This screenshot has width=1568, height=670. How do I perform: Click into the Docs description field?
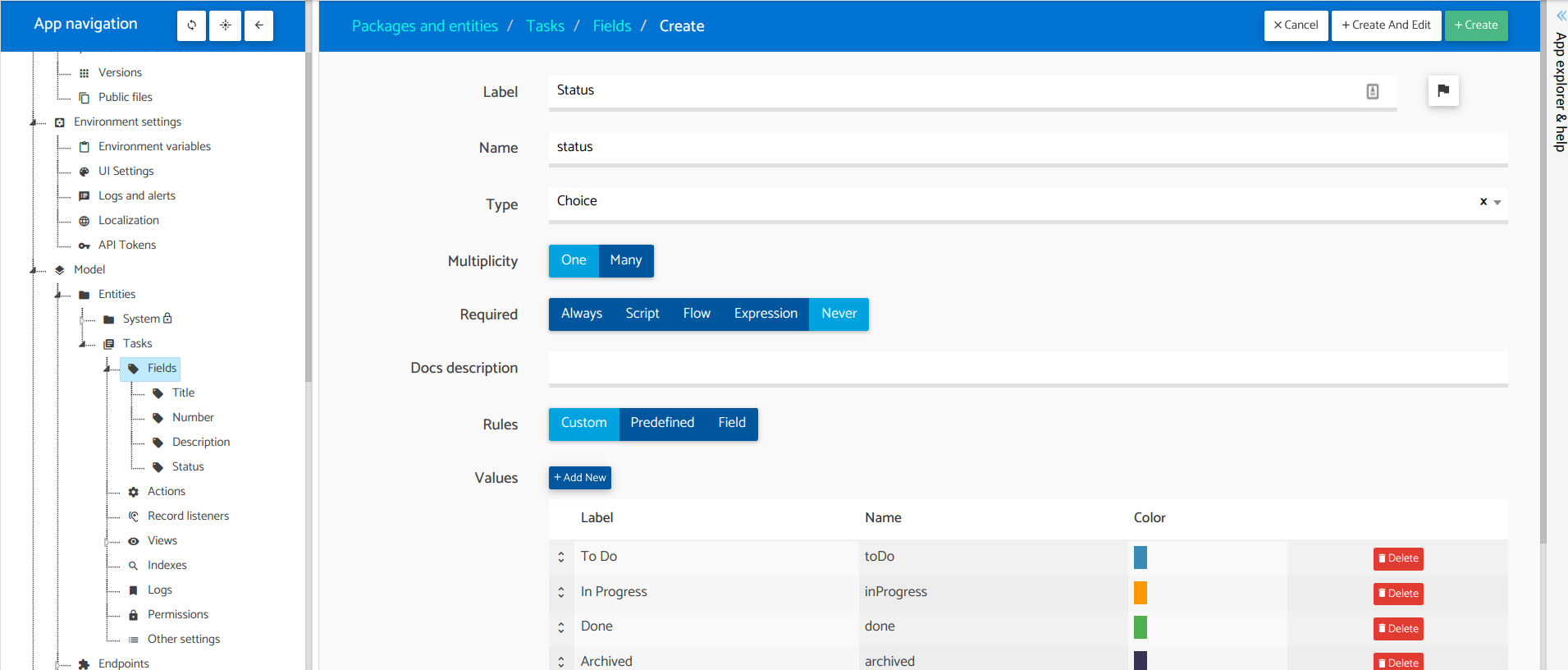[x=1028, y=368]
